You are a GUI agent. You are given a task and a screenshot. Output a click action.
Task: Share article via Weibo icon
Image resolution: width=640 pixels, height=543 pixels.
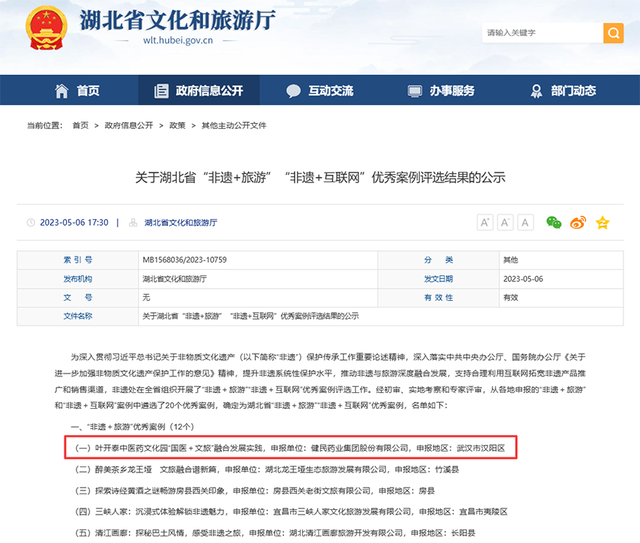[x=577, y=222]
